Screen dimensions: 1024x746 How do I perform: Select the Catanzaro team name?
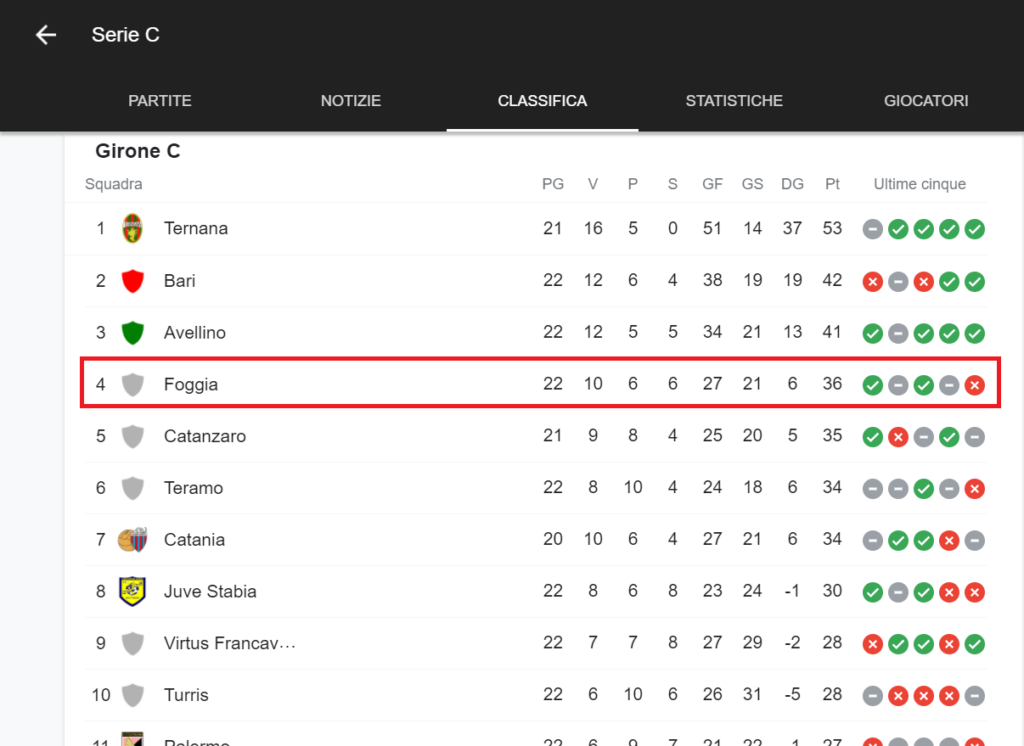pos(204,436)
